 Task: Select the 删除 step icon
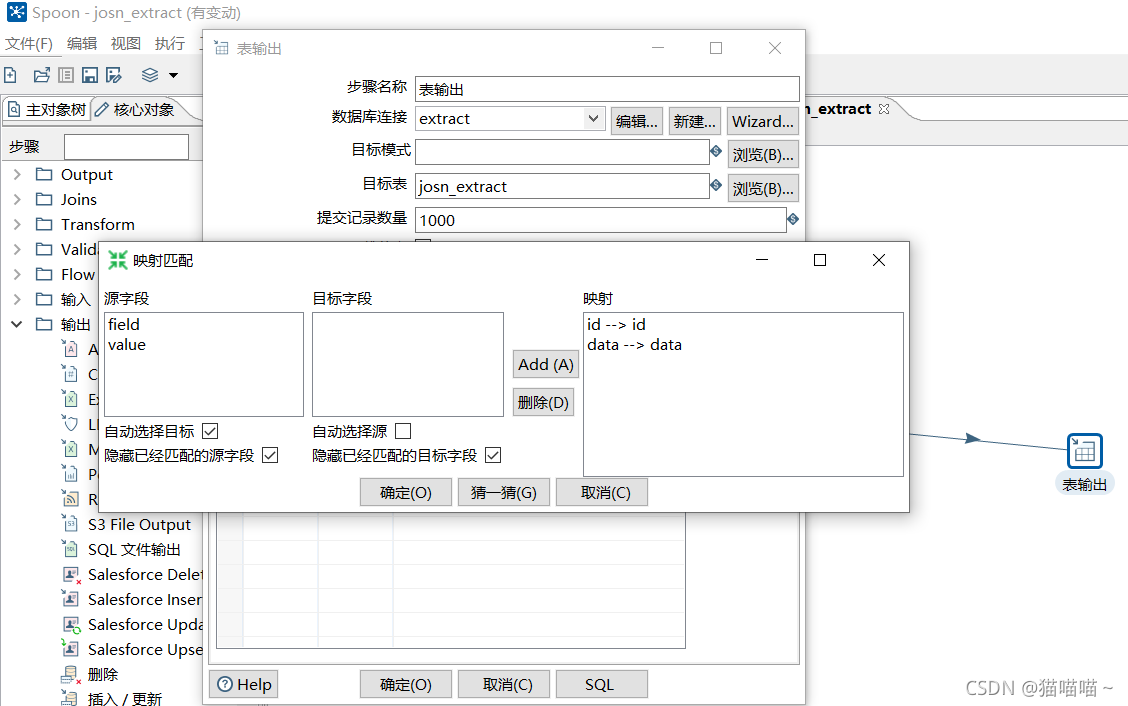70,674
